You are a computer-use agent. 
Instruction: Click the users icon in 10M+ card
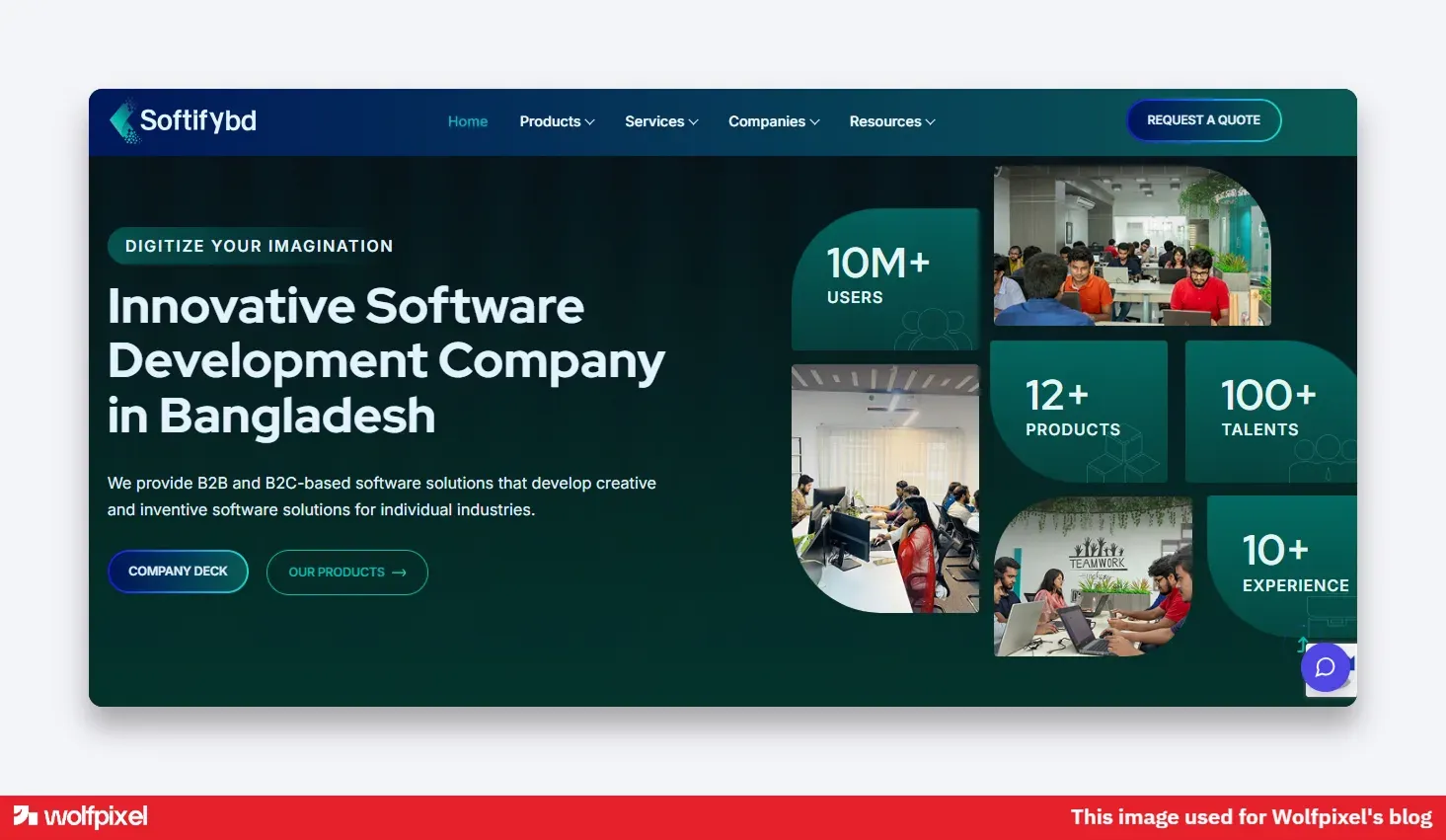[933, 329]
